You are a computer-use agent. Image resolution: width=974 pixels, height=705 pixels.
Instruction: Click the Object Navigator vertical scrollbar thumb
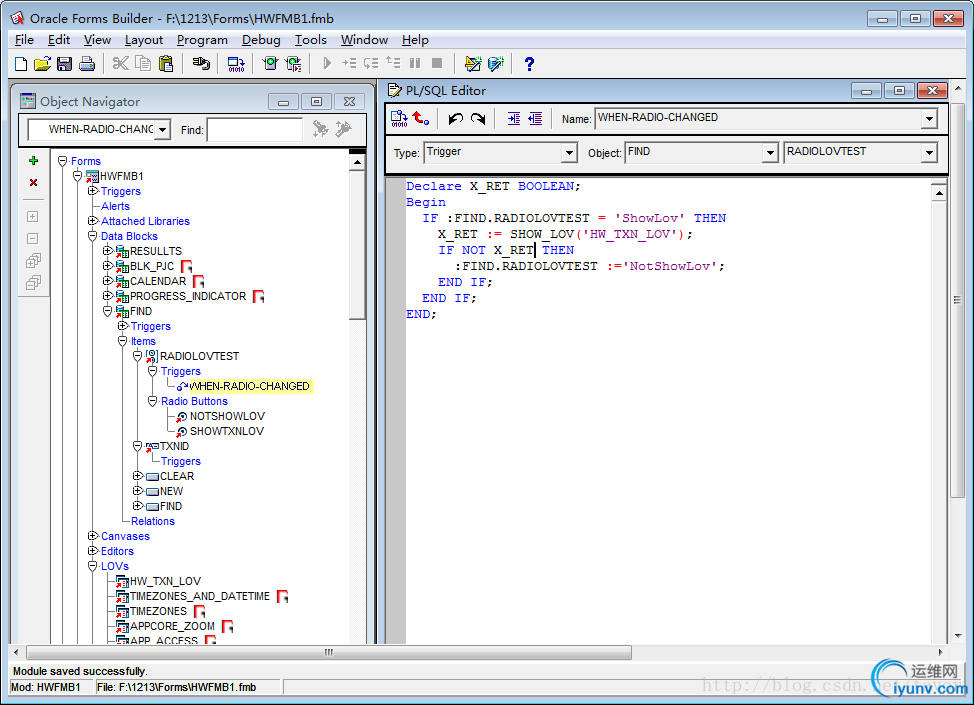coord(357,245)
